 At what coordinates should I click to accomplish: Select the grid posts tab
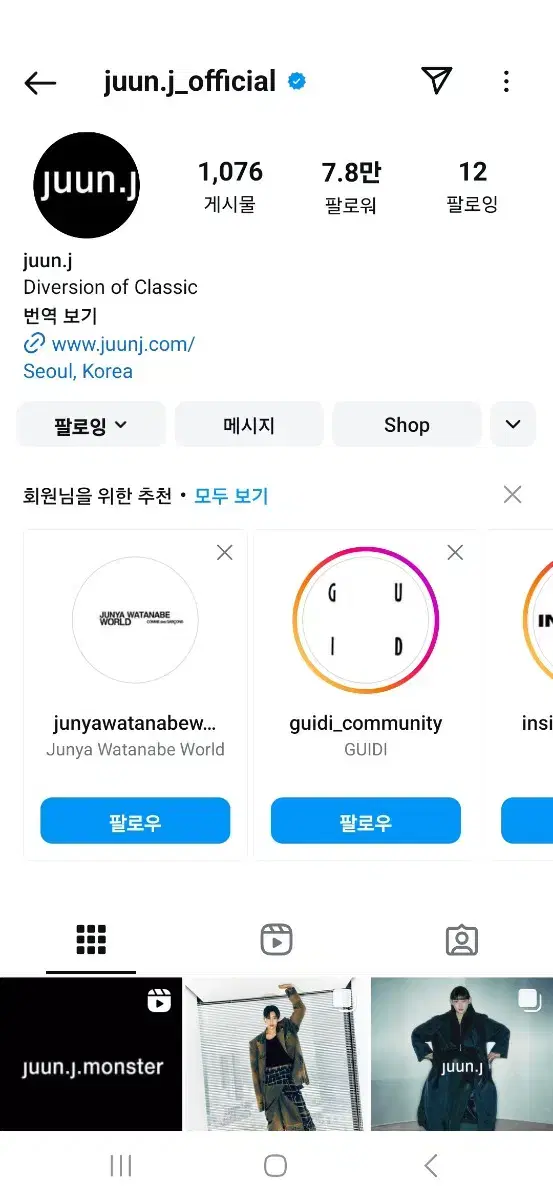91,939
